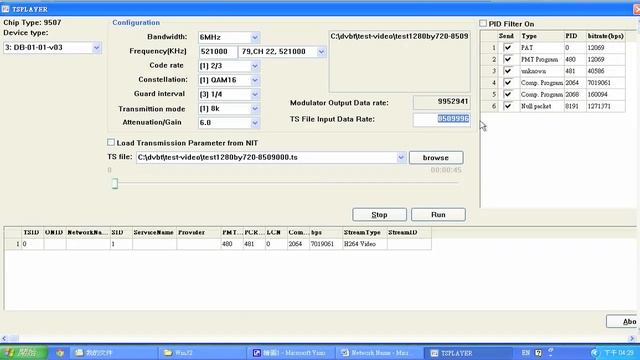This screenshot has width=640, height=360.
Task: Click the 7019061 bps cell in service table
Action: [326, 244]
